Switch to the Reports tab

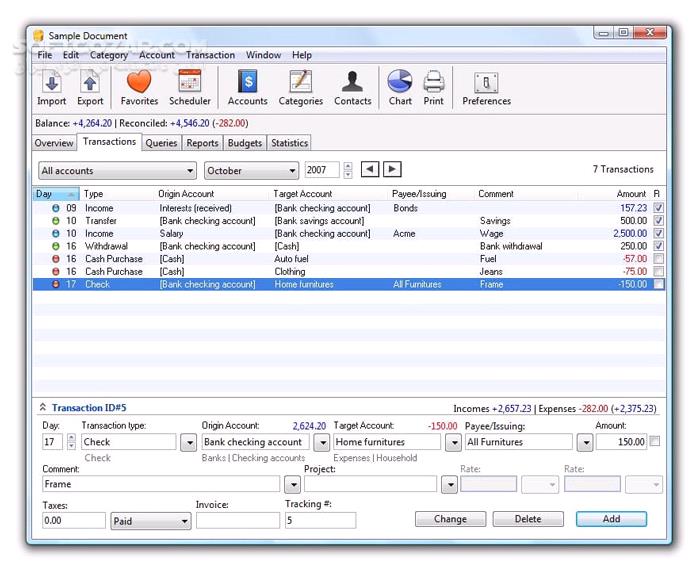pos(202,143)
